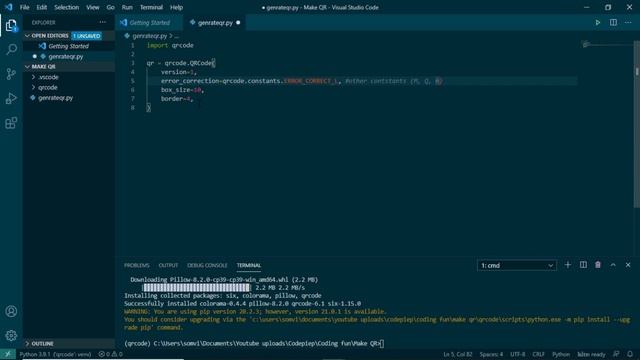Screen dimensions: 640x360
Task: Select the Terminal panel tab
Action: tap(249, 265)
